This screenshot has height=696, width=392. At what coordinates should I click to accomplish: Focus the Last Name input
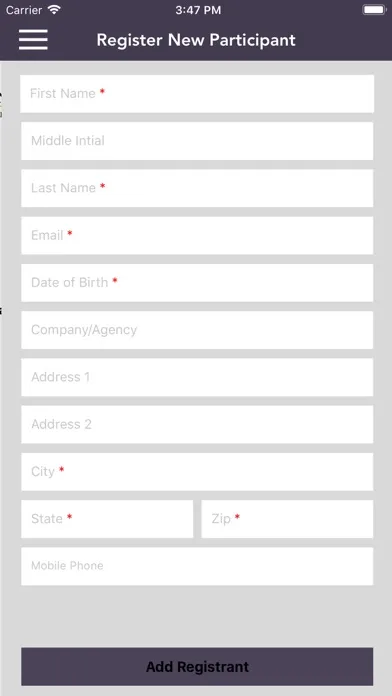point(197,188)
